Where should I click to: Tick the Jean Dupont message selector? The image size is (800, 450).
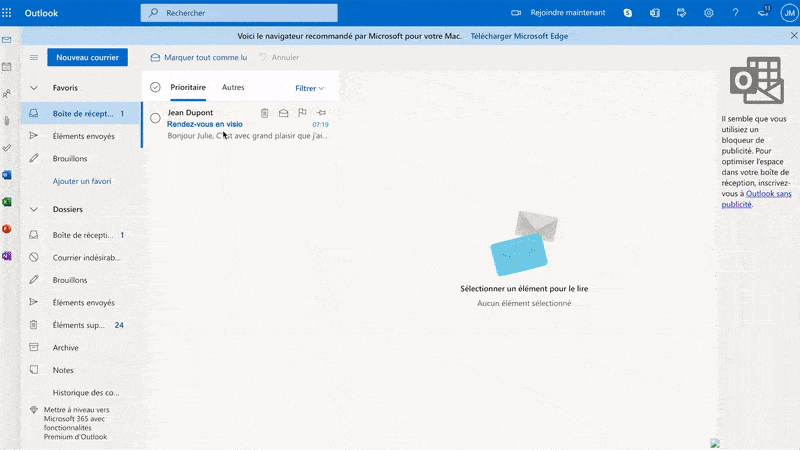tap(155, 118)
